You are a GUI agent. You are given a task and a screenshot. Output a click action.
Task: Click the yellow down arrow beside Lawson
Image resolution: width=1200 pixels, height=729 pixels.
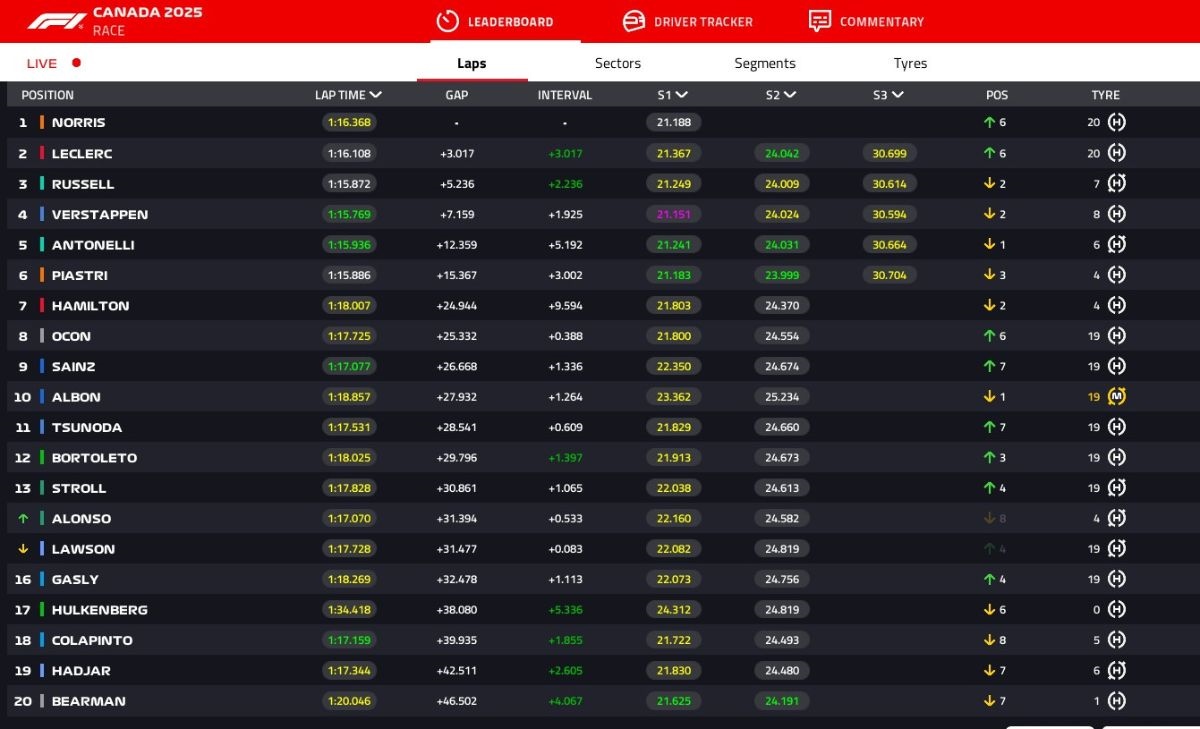coord(23,549)
